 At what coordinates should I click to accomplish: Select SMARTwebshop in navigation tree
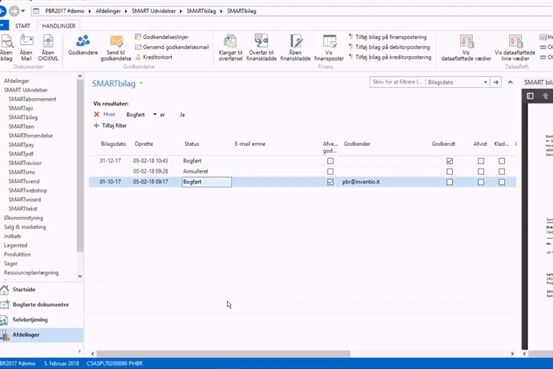coord(28,190)
